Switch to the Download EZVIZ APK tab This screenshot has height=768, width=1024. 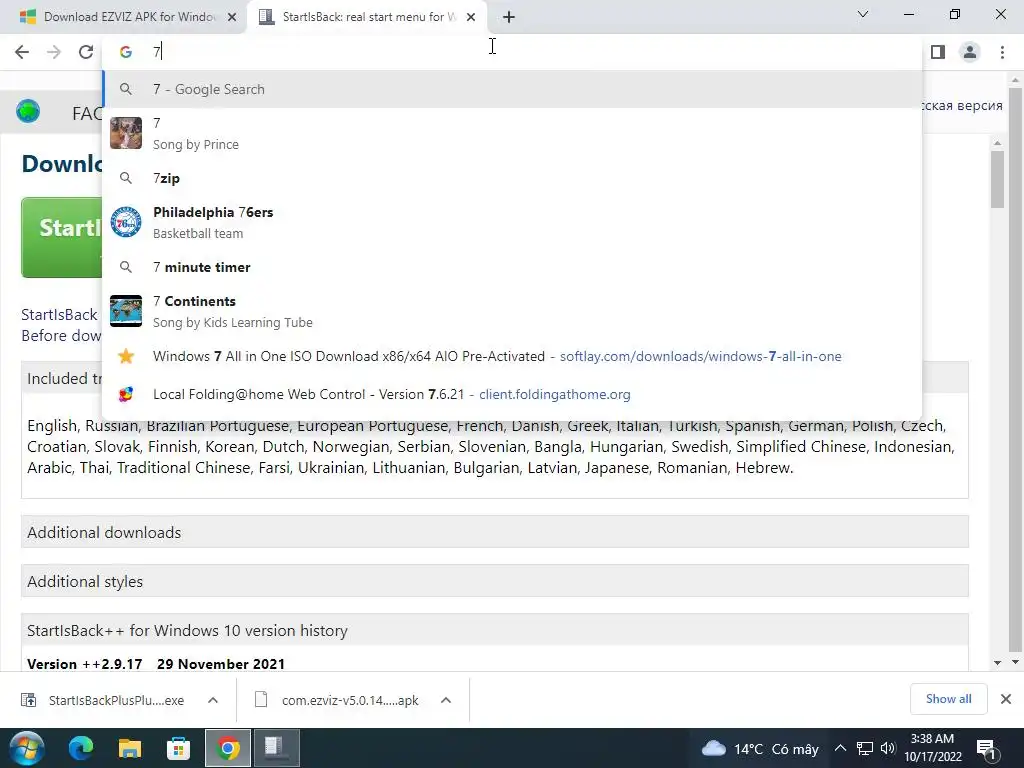pos(123,17)
